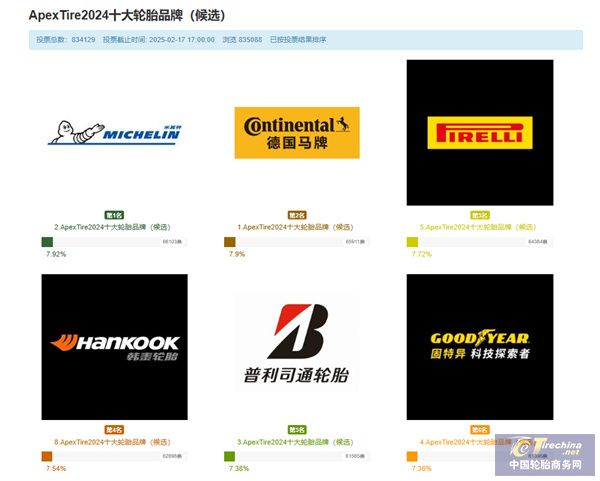Open link '2.ApexTire2024十大轮胎品牌（候选）'
The image size is (600, 481).
[112, 227]
